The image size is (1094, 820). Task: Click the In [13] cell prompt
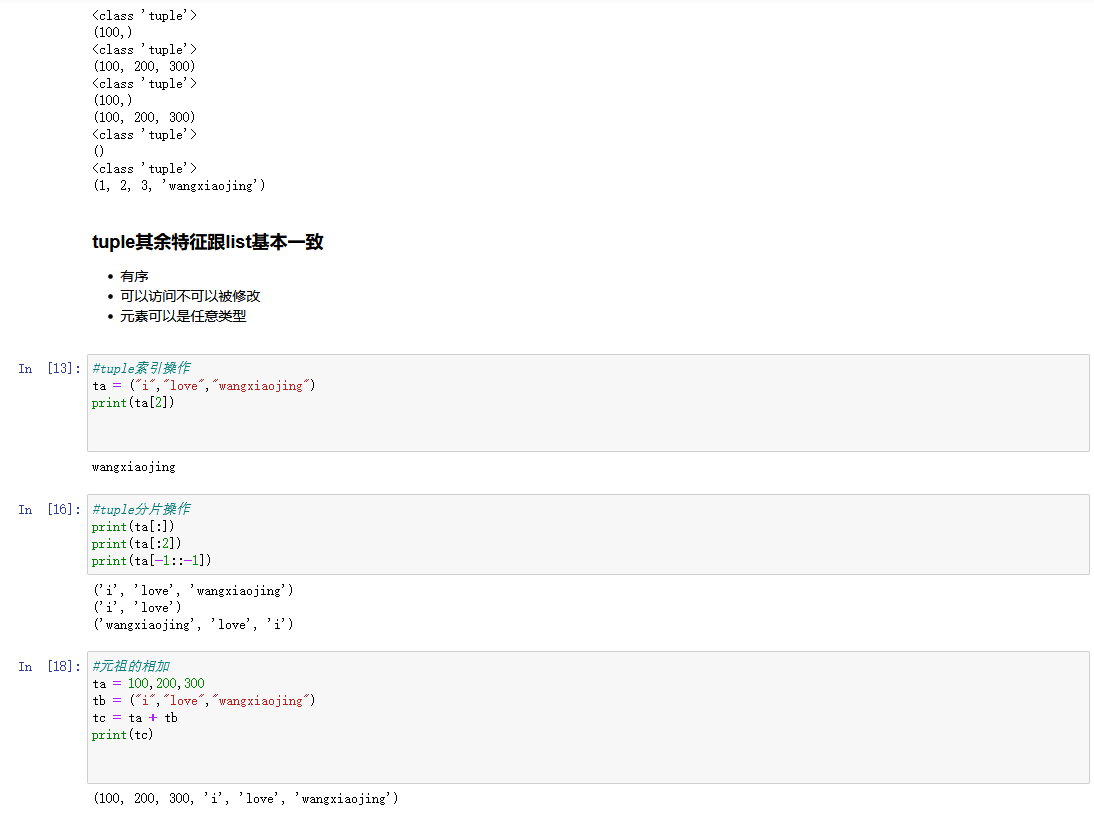(49, 369)
